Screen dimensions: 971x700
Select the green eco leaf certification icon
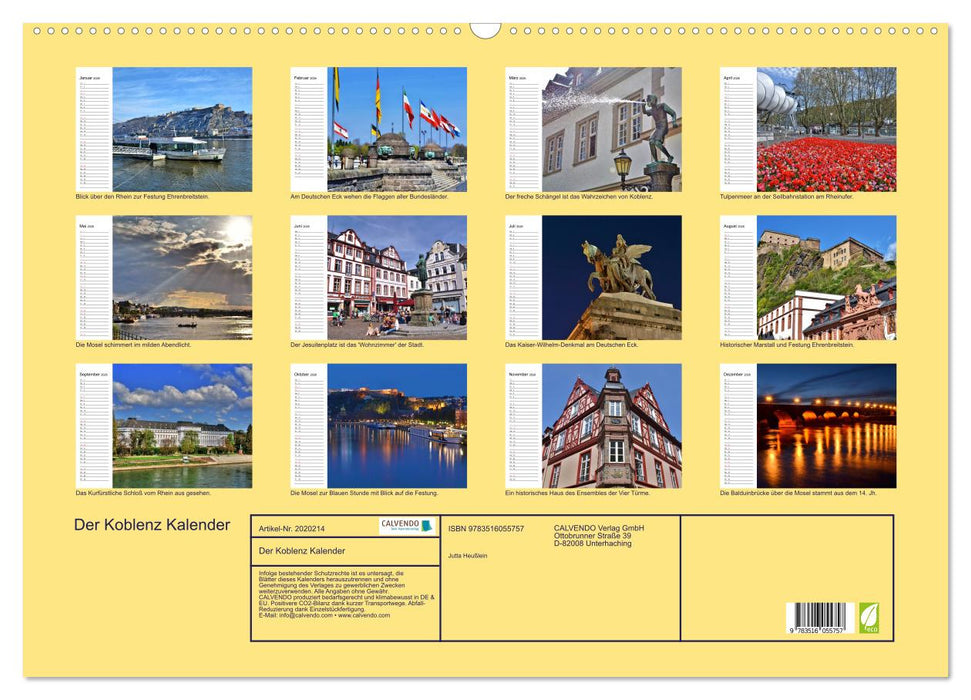[x=869, y=618]
